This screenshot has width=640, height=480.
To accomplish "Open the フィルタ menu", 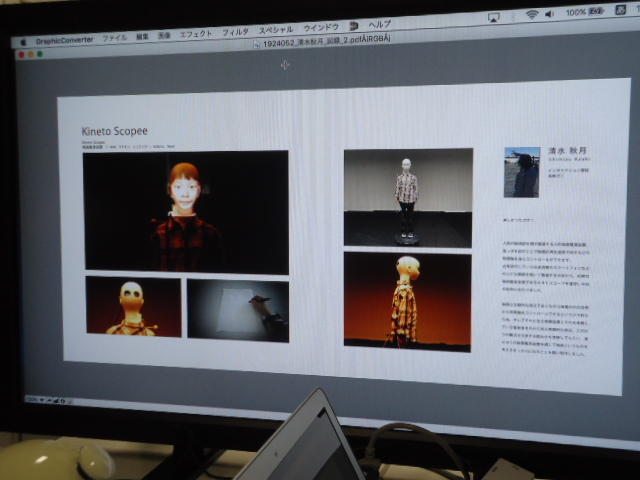I will 235,32.
